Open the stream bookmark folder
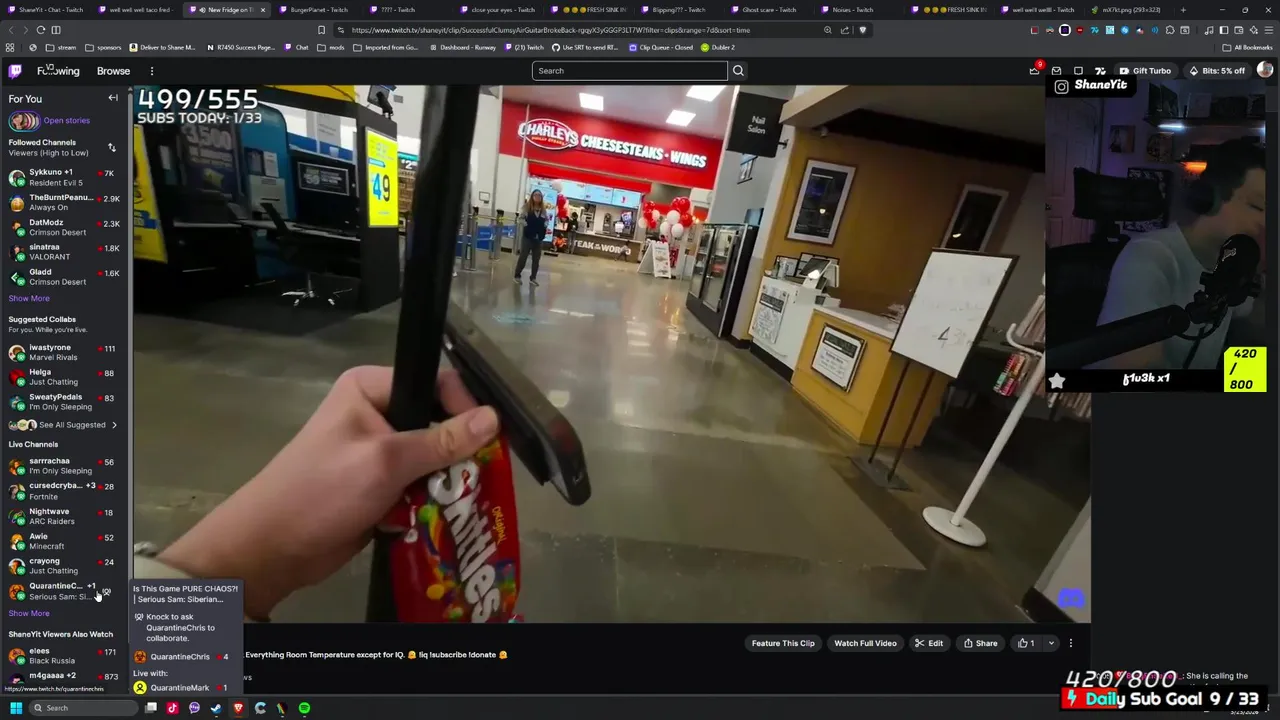Viewport: 1280px width, 720px height. pyautogui.click(x=61, y=47)
